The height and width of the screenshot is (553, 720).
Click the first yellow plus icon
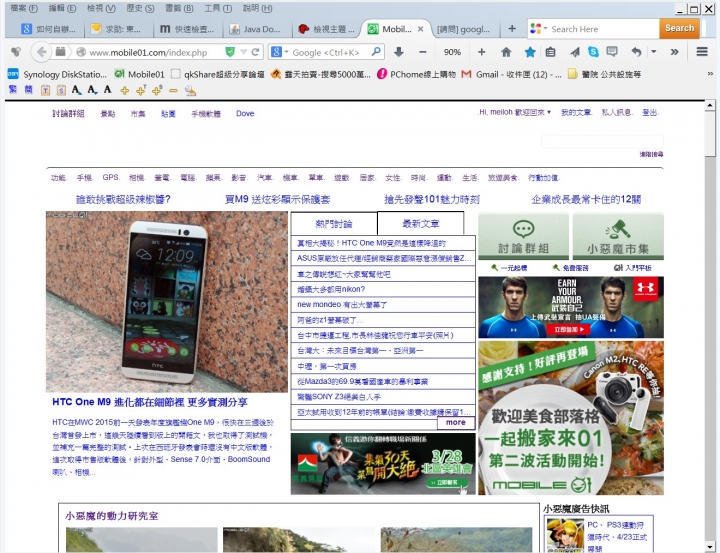pyautogui.click(x=124, y=90)
